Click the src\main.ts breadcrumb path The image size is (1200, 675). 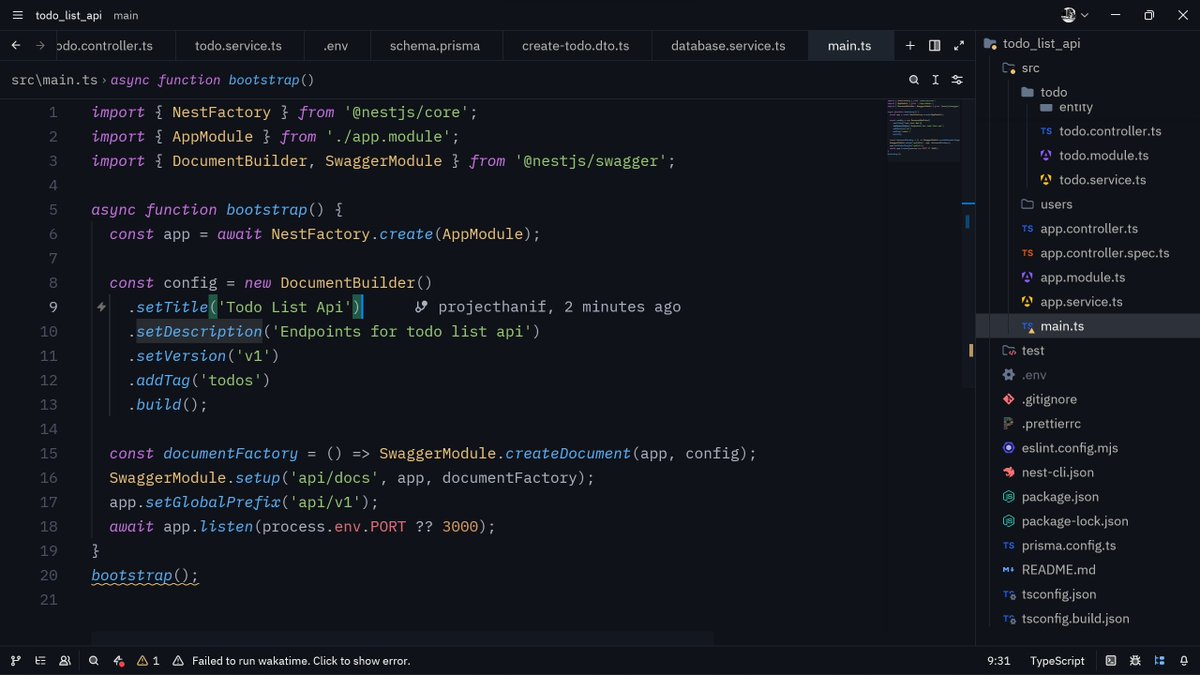[x=55, y=80]
